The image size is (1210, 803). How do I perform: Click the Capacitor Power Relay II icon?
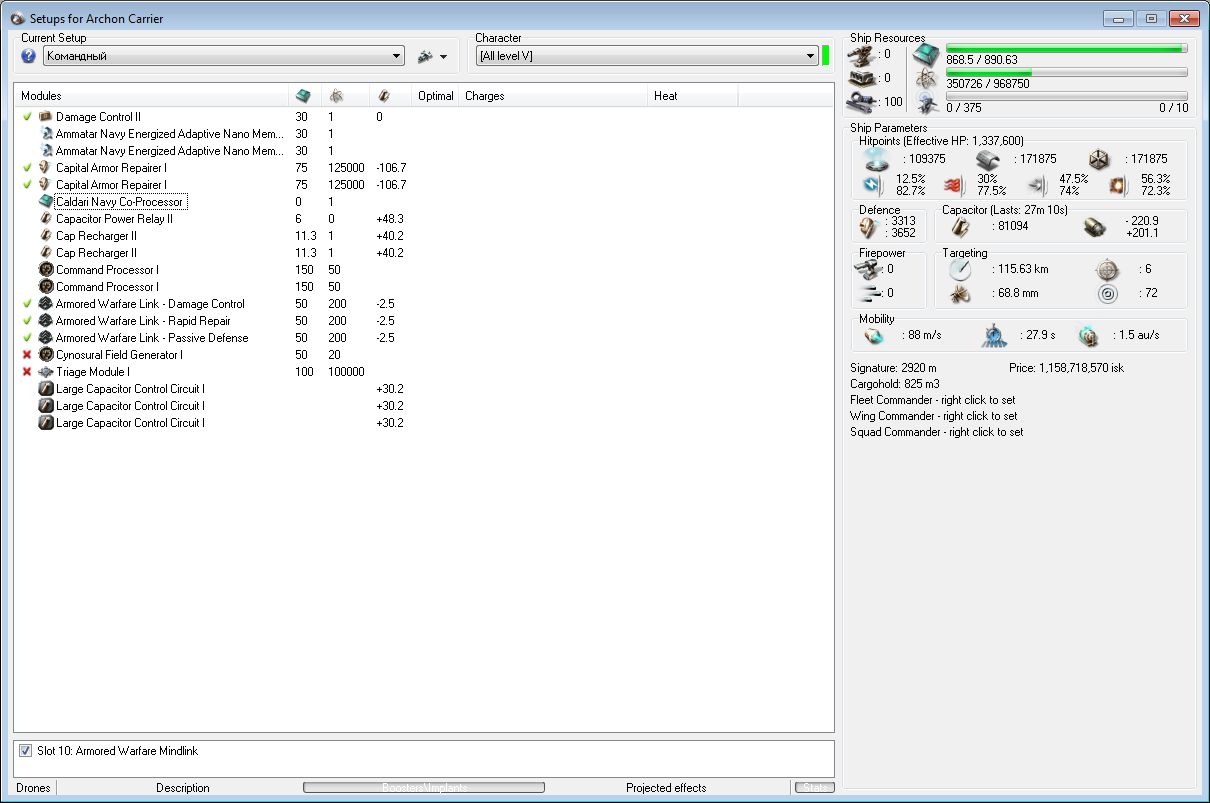tap(45, 219)
